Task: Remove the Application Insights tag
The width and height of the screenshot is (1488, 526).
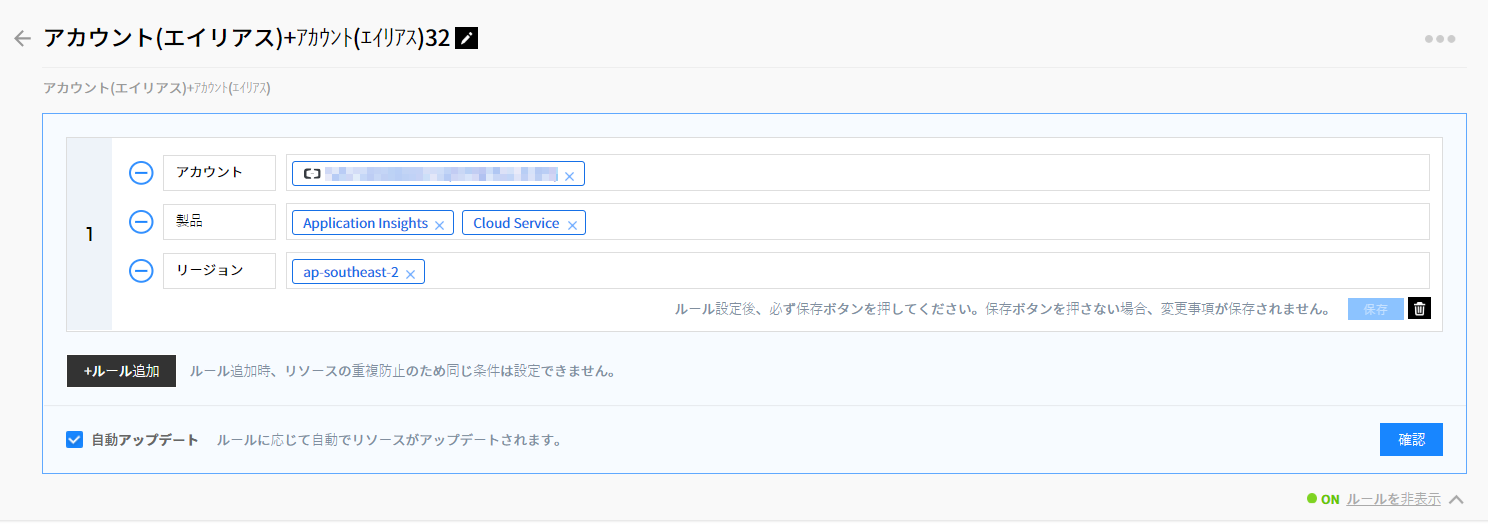Action: click(439, 225)
